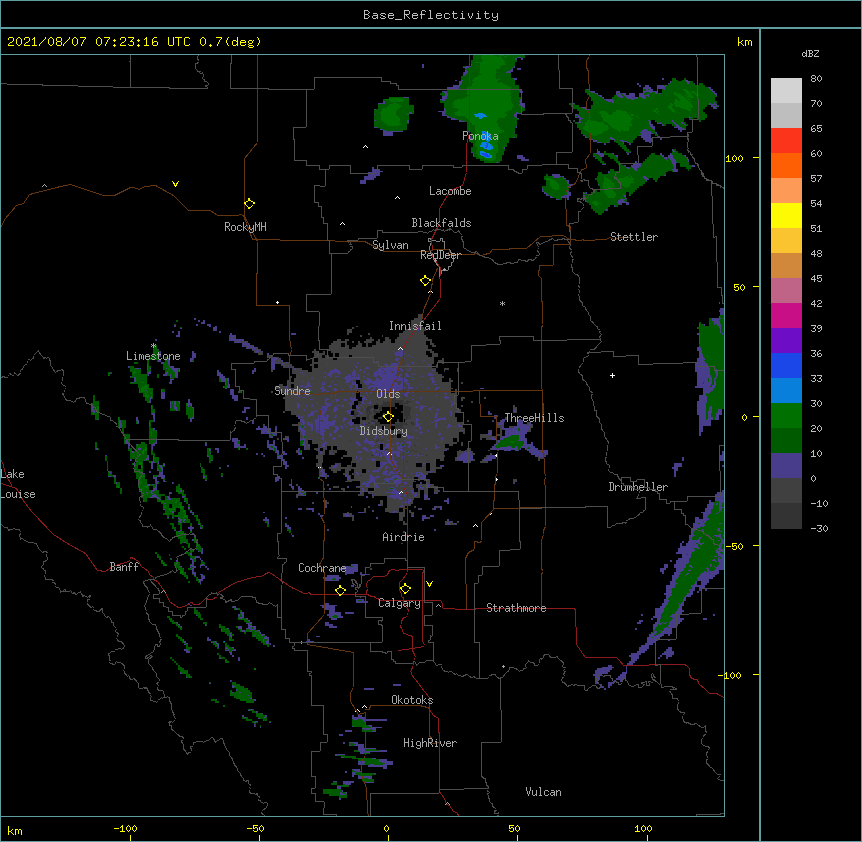
Task: Select the slate purple 0–10 dBZ legend swatch
Action: tap(786, 466)
